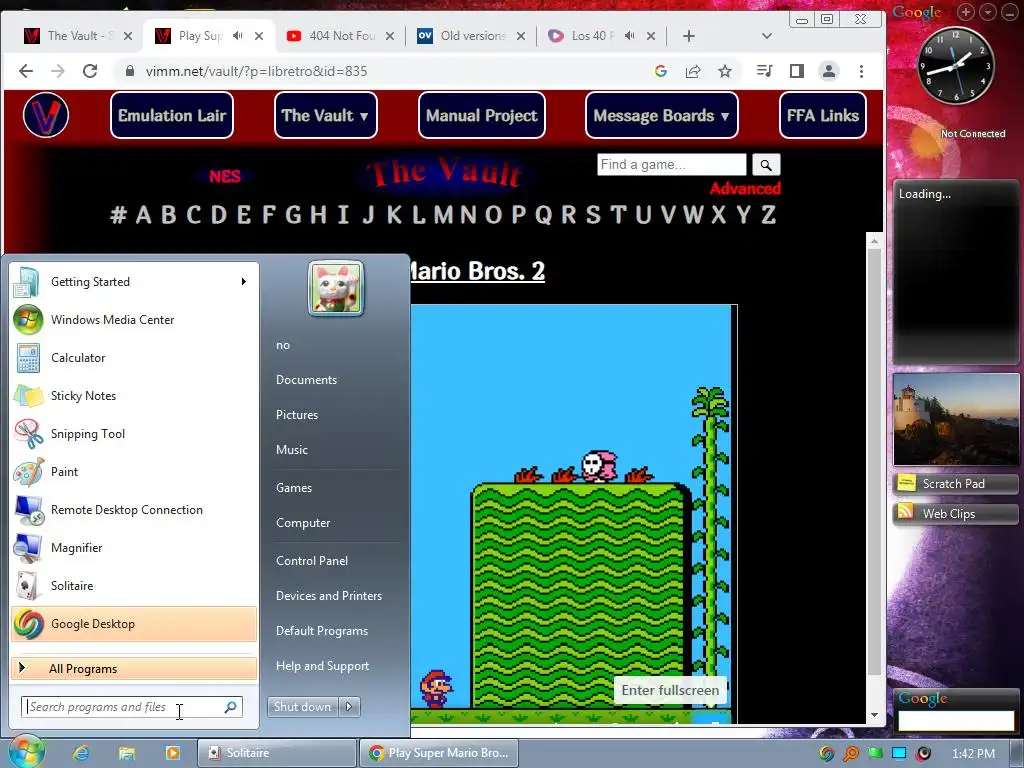This screenshot has height=768, width=1024.
Task: Open Windows Explorer folder on taskbar
Action: click(127, 753)
